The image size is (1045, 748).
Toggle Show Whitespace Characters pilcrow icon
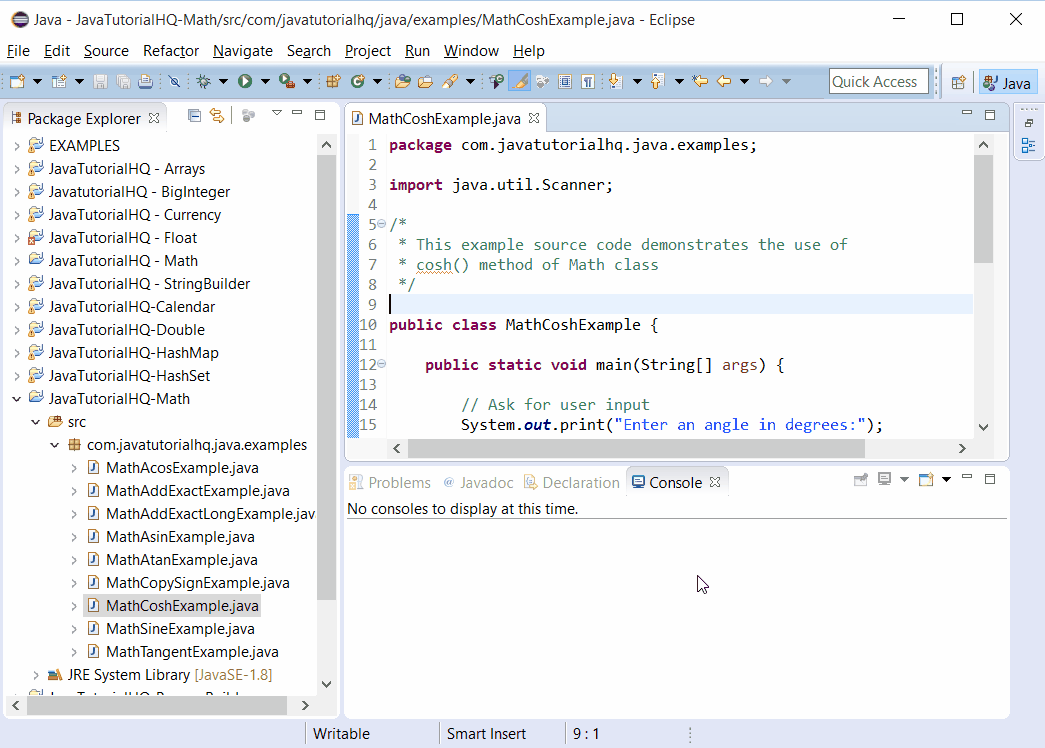(588, 81)
